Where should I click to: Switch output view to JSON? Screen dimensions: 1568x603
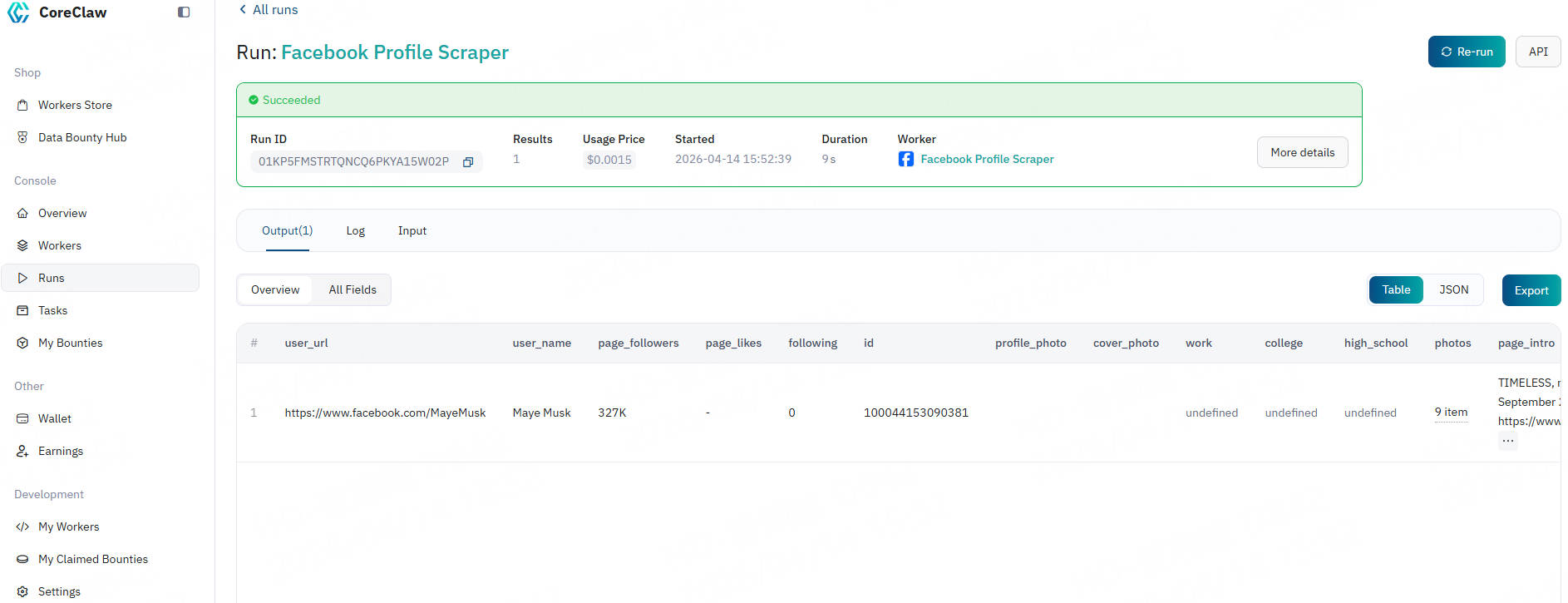1453,289
